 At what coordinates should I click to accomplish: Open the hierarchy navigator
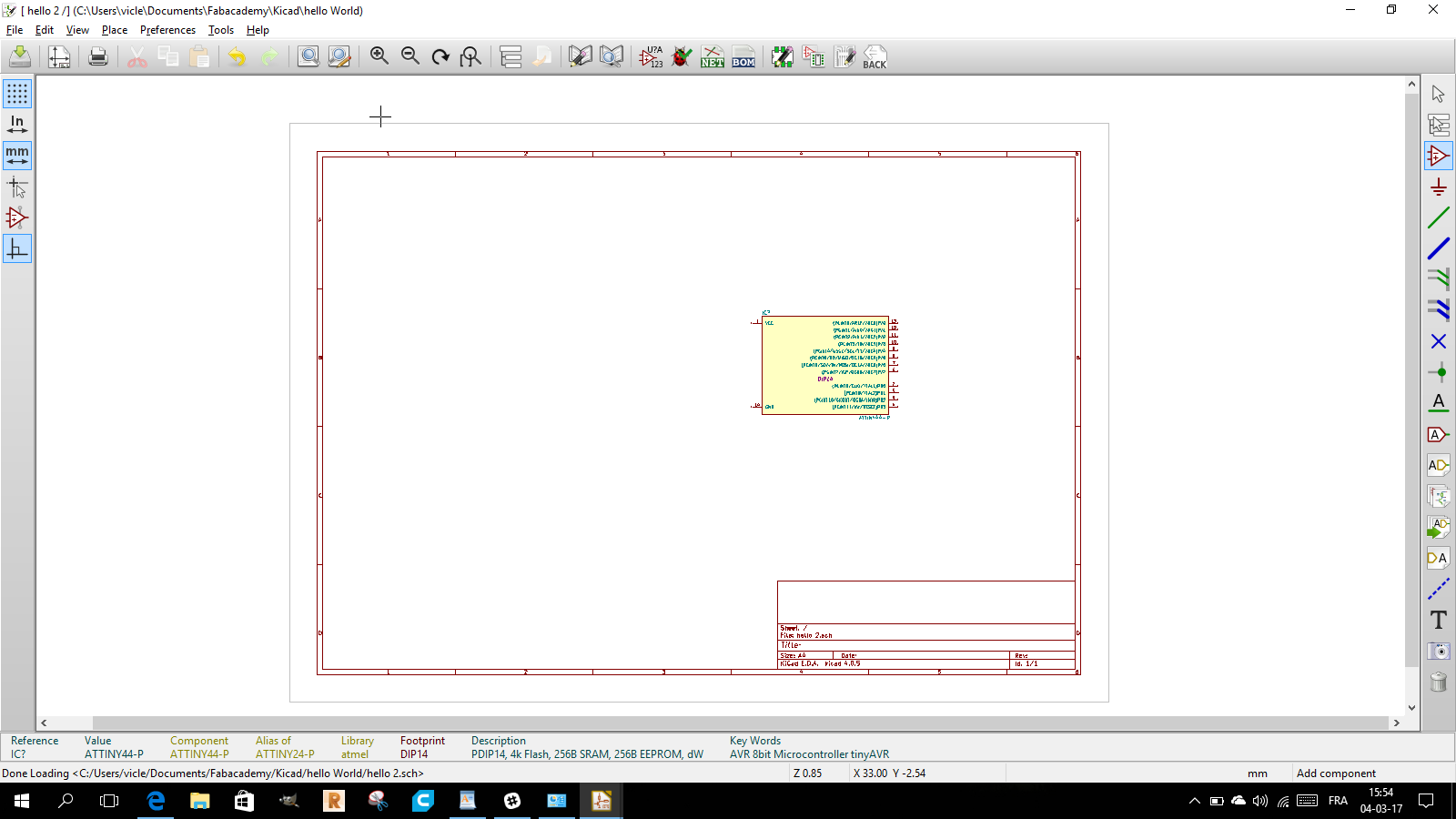pyautogui.click(x=511, y=57)
